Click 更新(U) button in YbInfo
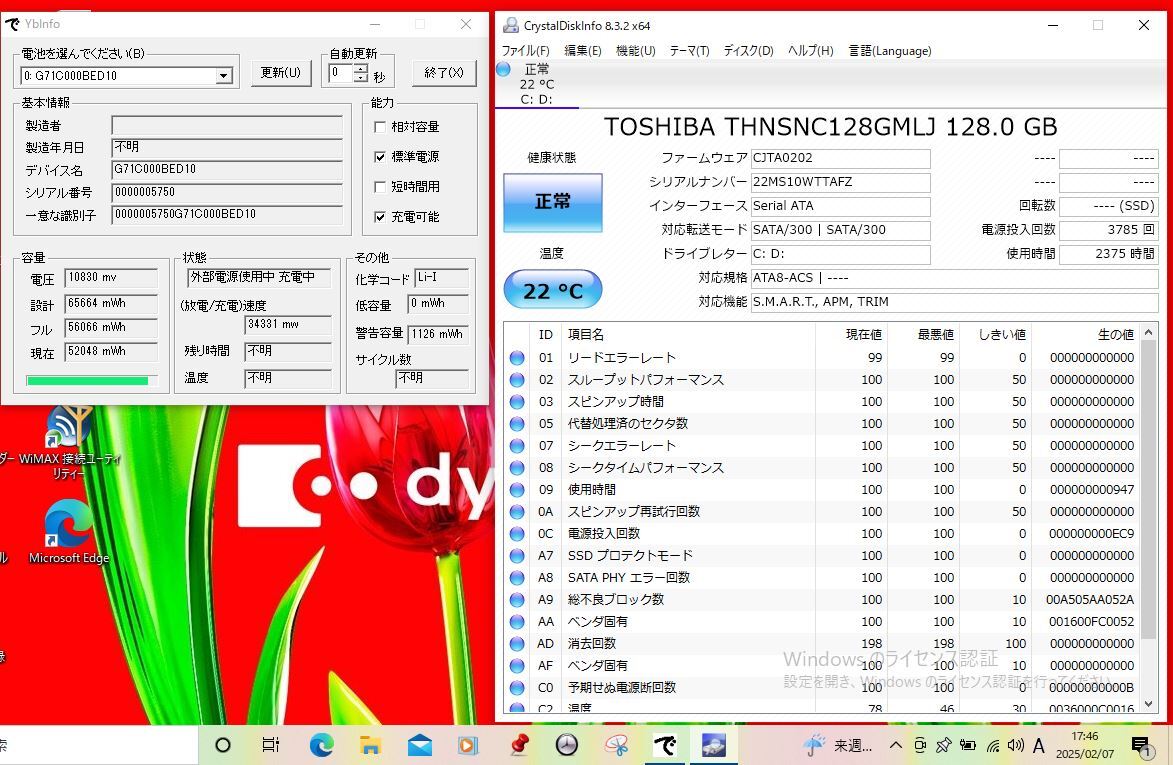Image resolution: width=1173 pixels, height=765 pixels. [x=281, y=73]
